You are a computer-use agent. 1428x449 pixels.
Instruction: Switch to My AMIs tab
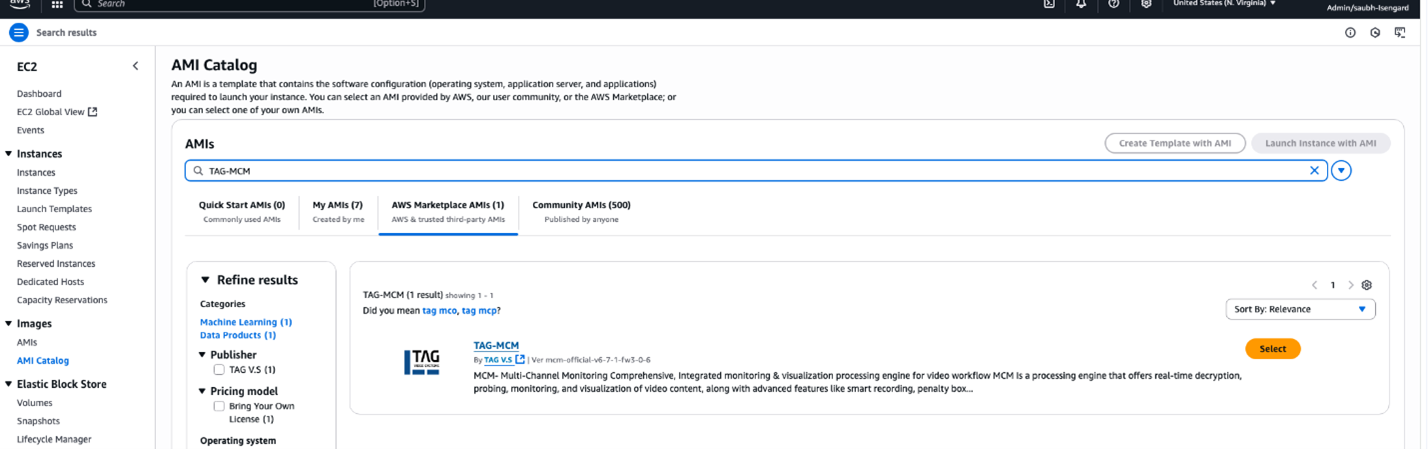[338, 211]
